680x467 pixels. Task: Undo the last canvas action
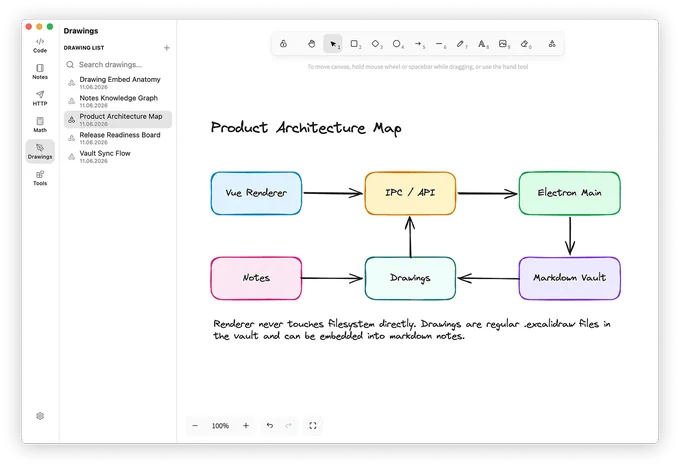[x=270, y=426]
